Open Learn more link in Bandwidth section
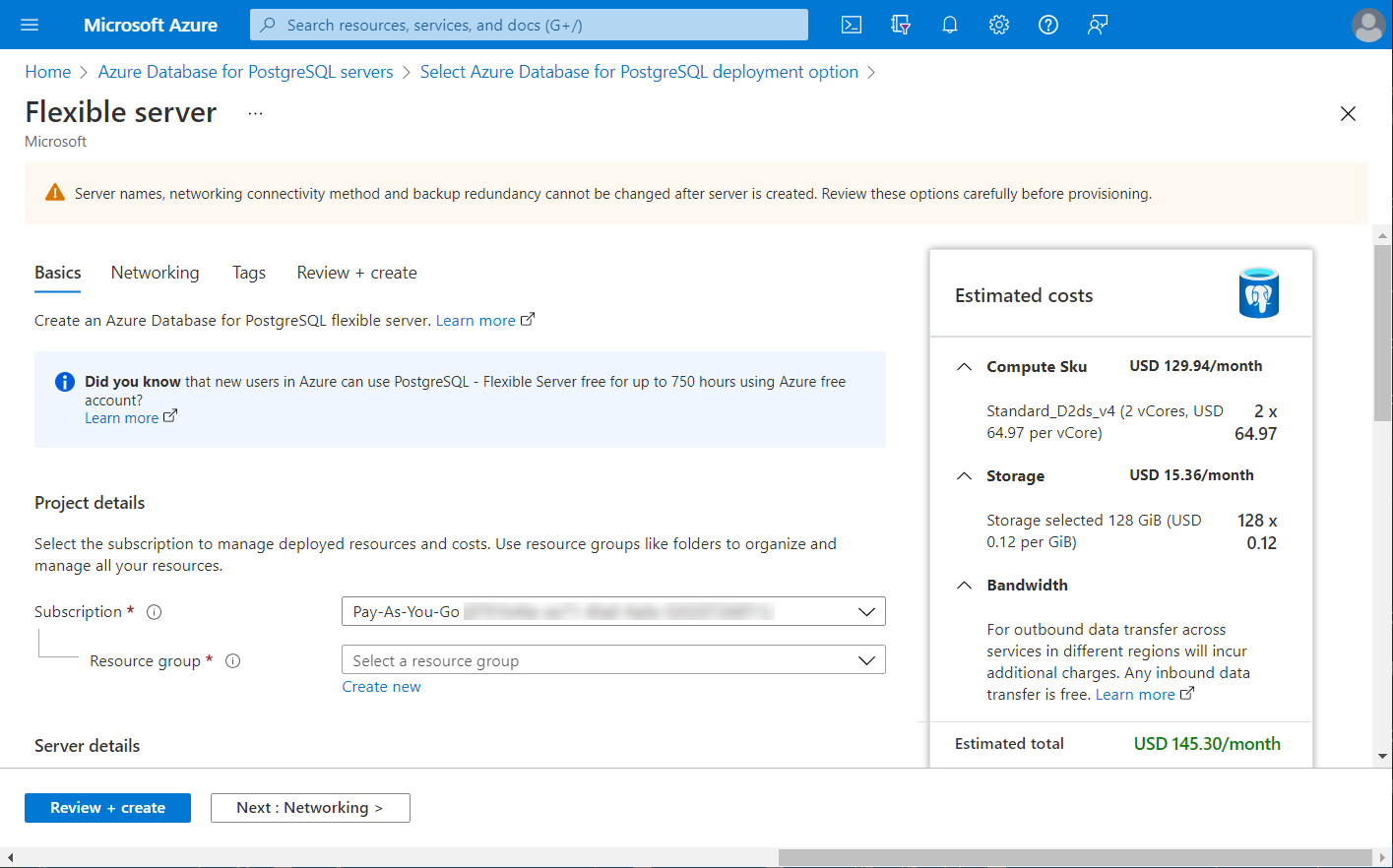1393x868 pixels. [1145, 695]
